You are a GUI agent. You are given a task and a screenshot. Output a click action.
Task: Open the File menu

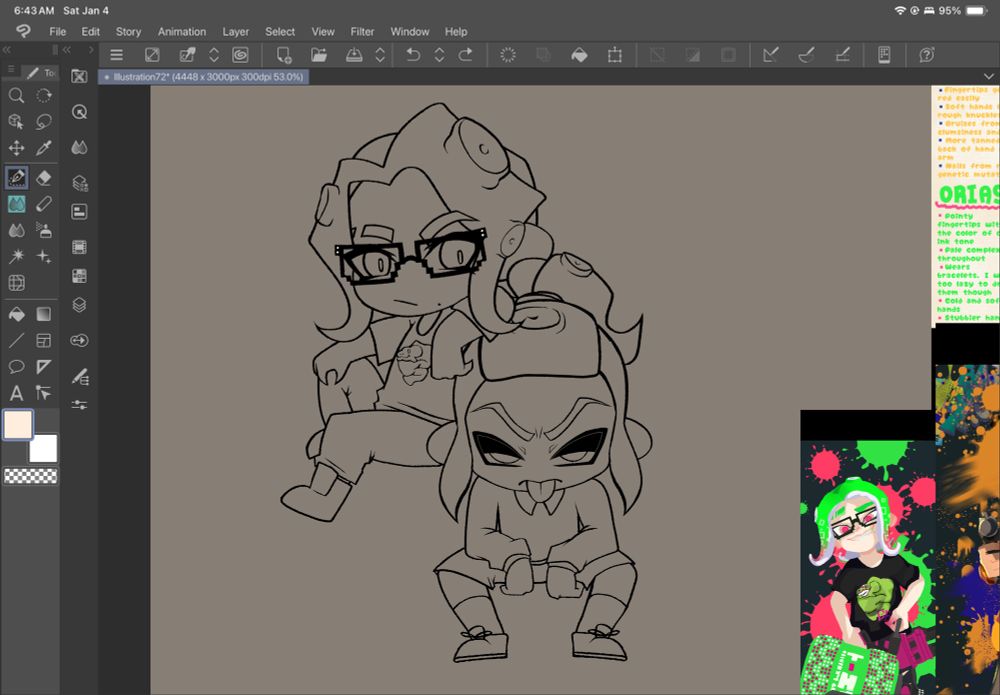pos(57,31)
